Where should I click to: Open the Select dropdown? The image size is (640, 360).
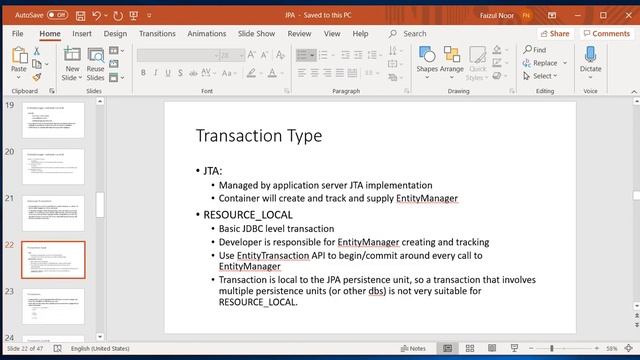pos(540,76)
